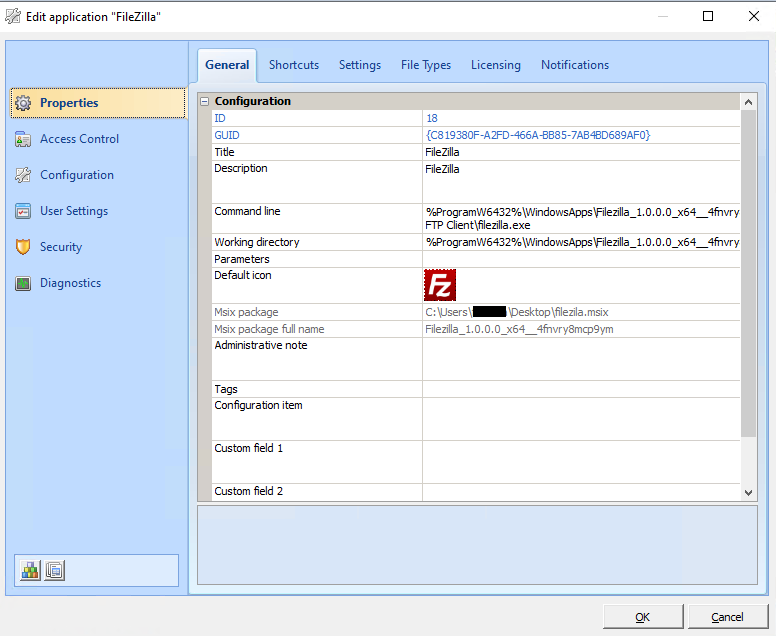Click the stacked windows icon at bottom left

tap(55, 570)
